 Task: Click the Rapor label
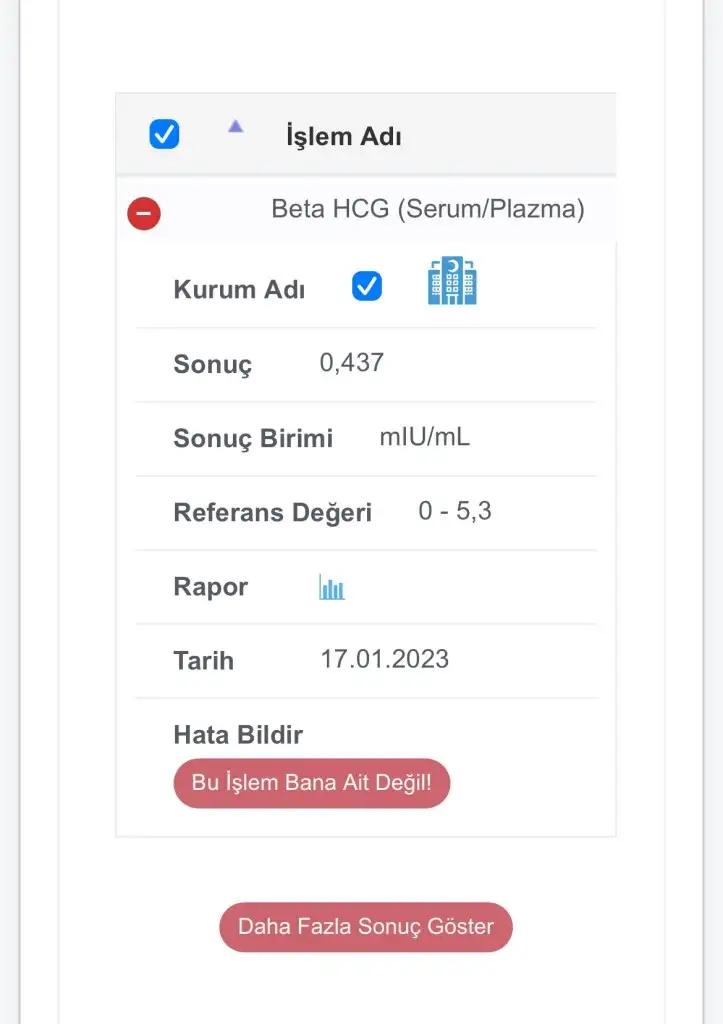210,587
